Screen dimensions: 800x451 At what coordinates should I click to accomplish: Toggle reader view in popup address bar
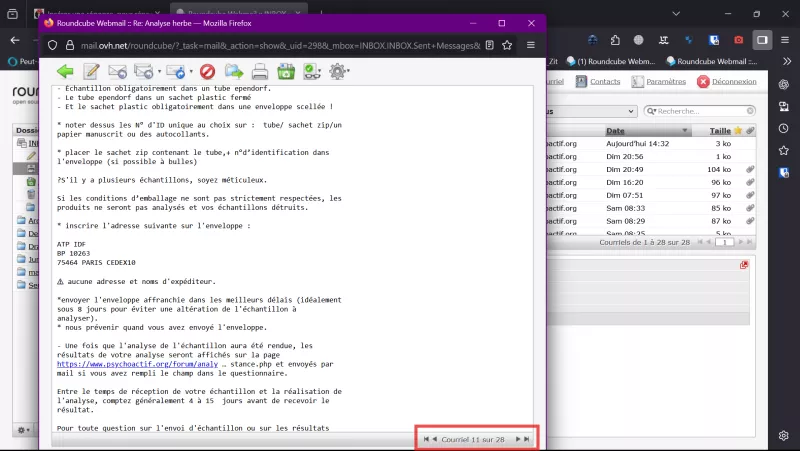pyautogui.click(x=490, y=45)
